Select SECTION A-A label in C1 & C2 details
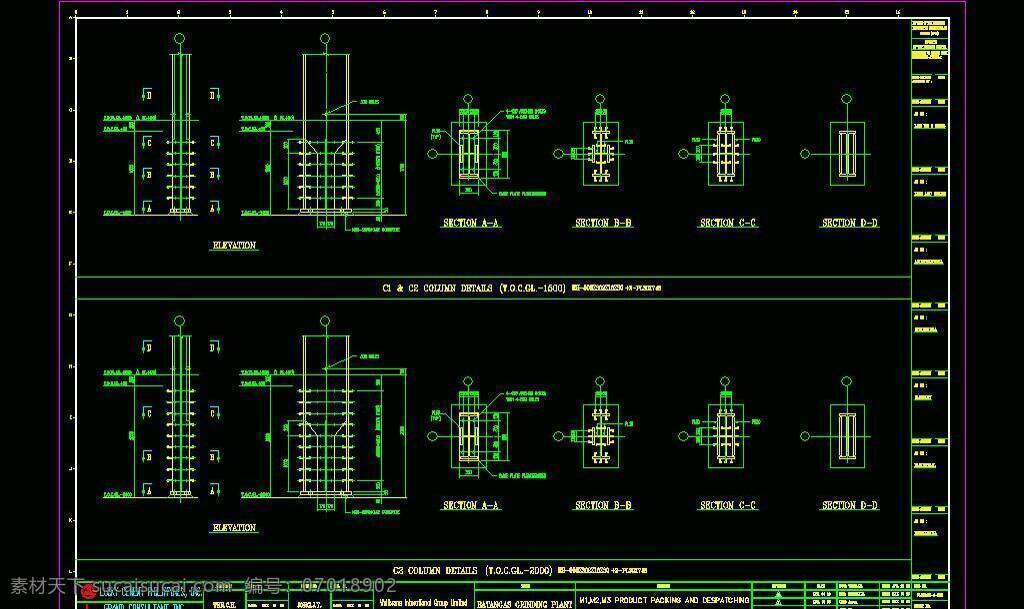 tap(471, 223)
